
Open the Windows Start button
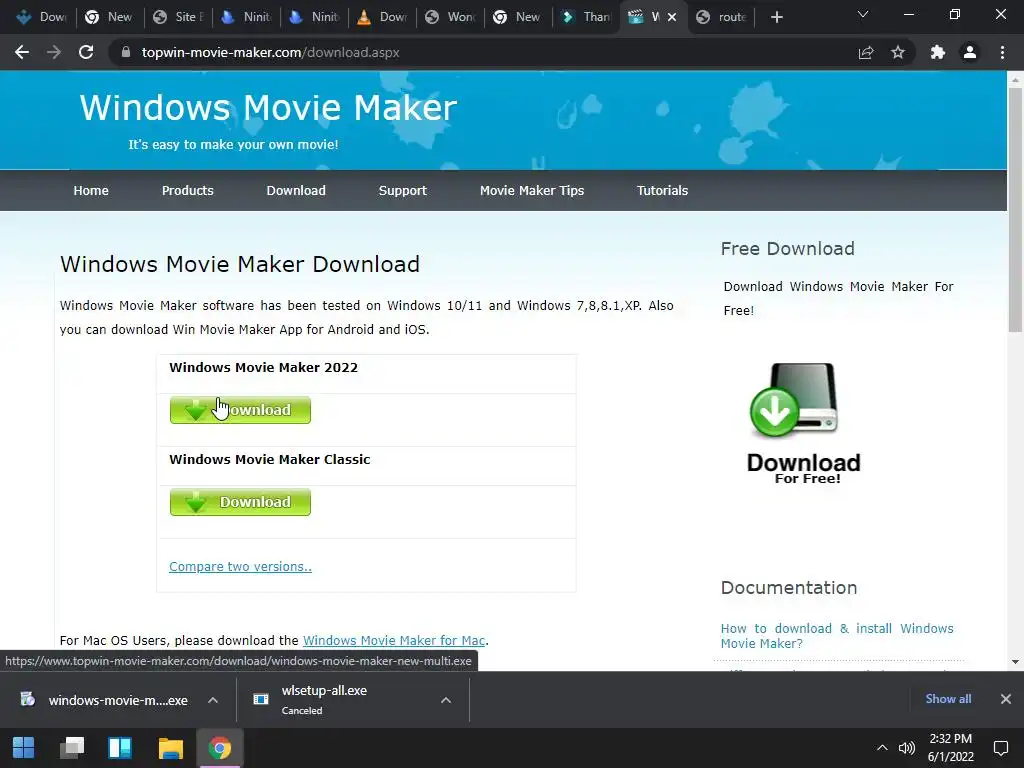24,748
